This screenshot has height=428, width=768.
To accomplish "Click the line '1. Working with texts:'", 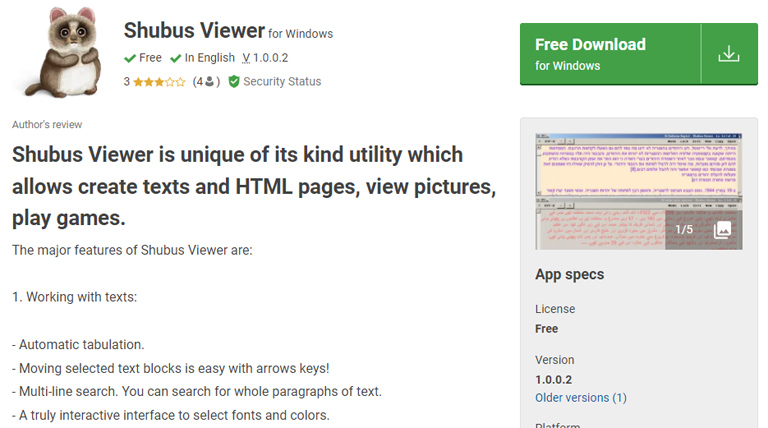I will click(74, 297).
